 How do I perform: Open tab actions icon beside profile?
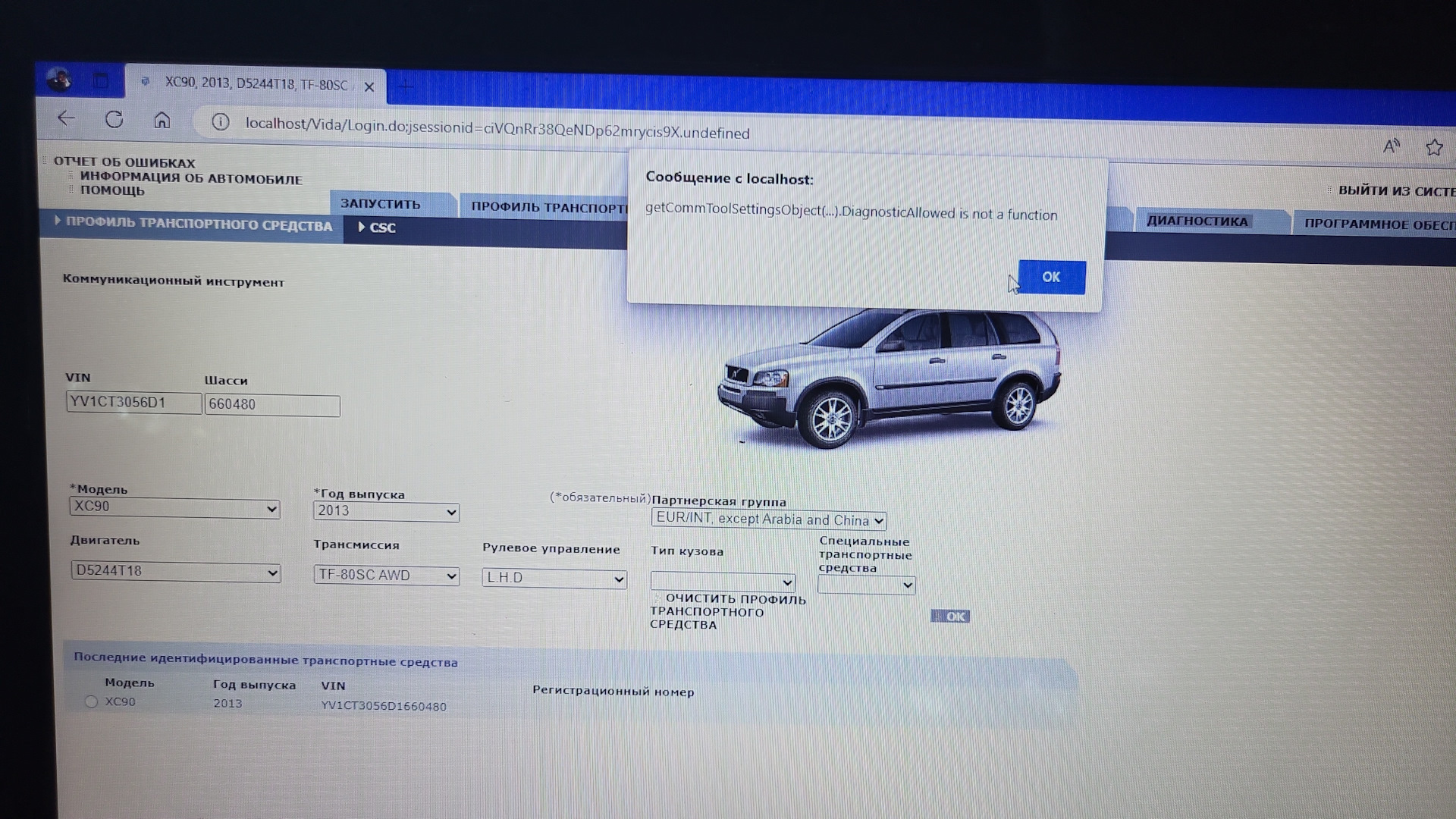[100, 80]
